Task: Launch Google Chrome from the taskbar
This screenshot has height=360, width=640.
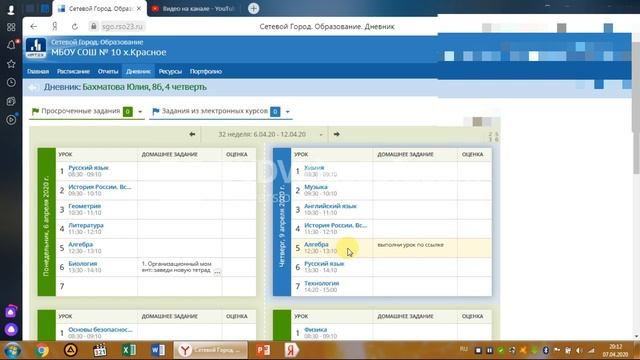Action: click(42, 350)
